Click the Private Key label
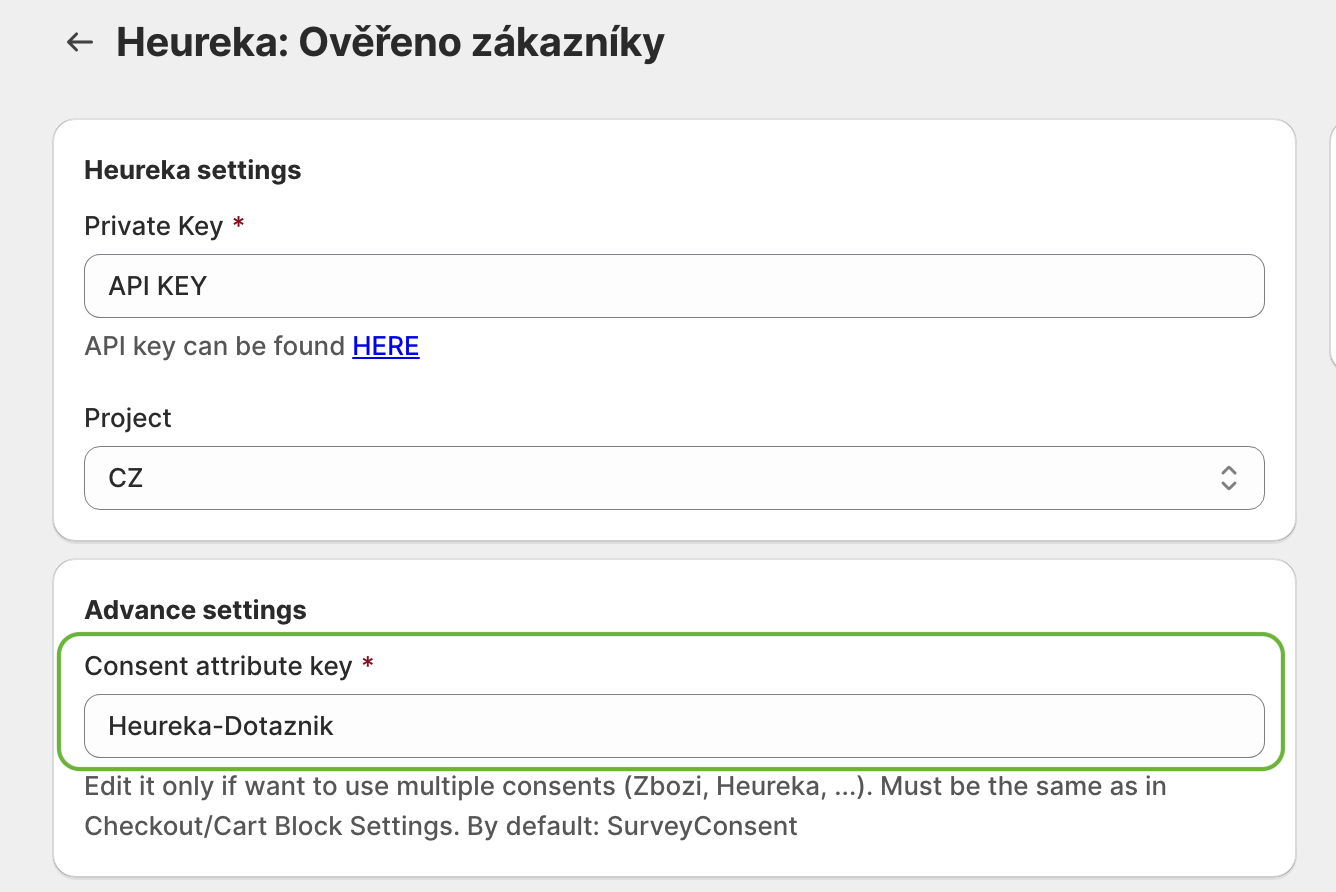The width and height of the screenshot is (1336, 892). [x=153, y=226]
